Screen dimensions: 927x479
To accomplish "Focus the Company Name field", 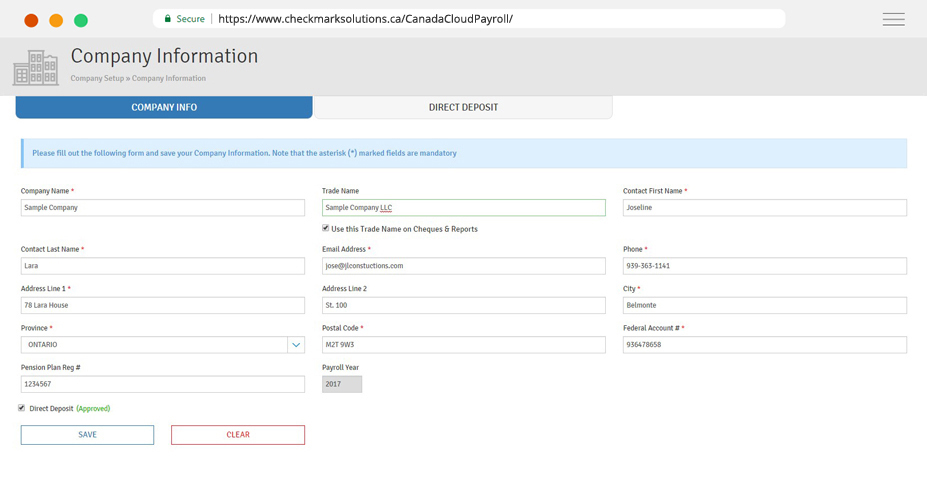I will tap(162, 208).
